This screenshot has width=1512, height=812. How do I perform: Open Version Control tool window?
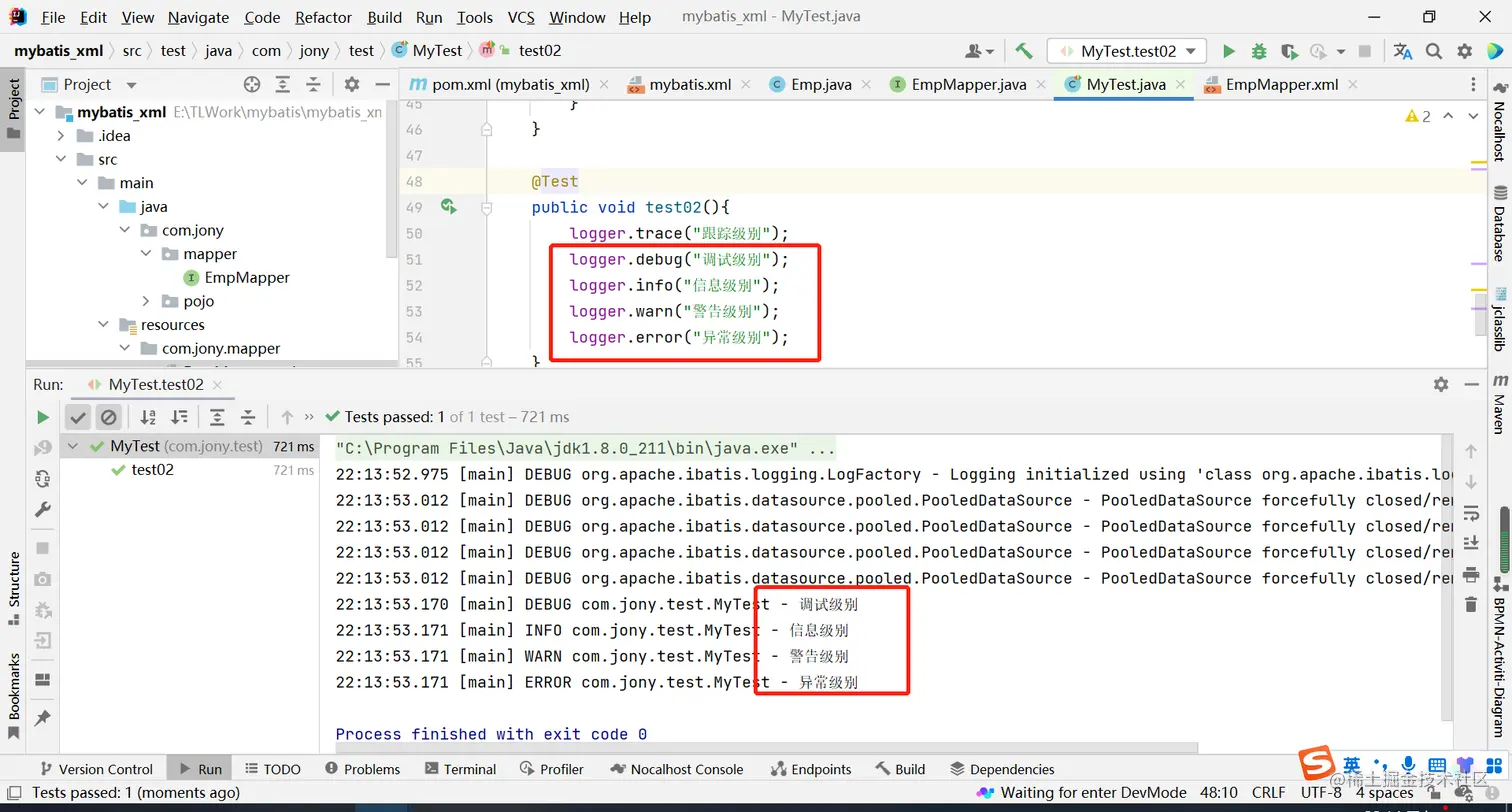pos(95,769)
